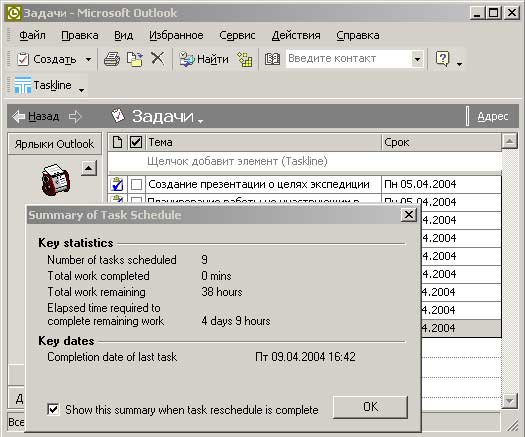Uncheck Show this summary when reschedule complete
Image resolution: width=525 pixels, height=437 pixels.
[x=54, y=409]
